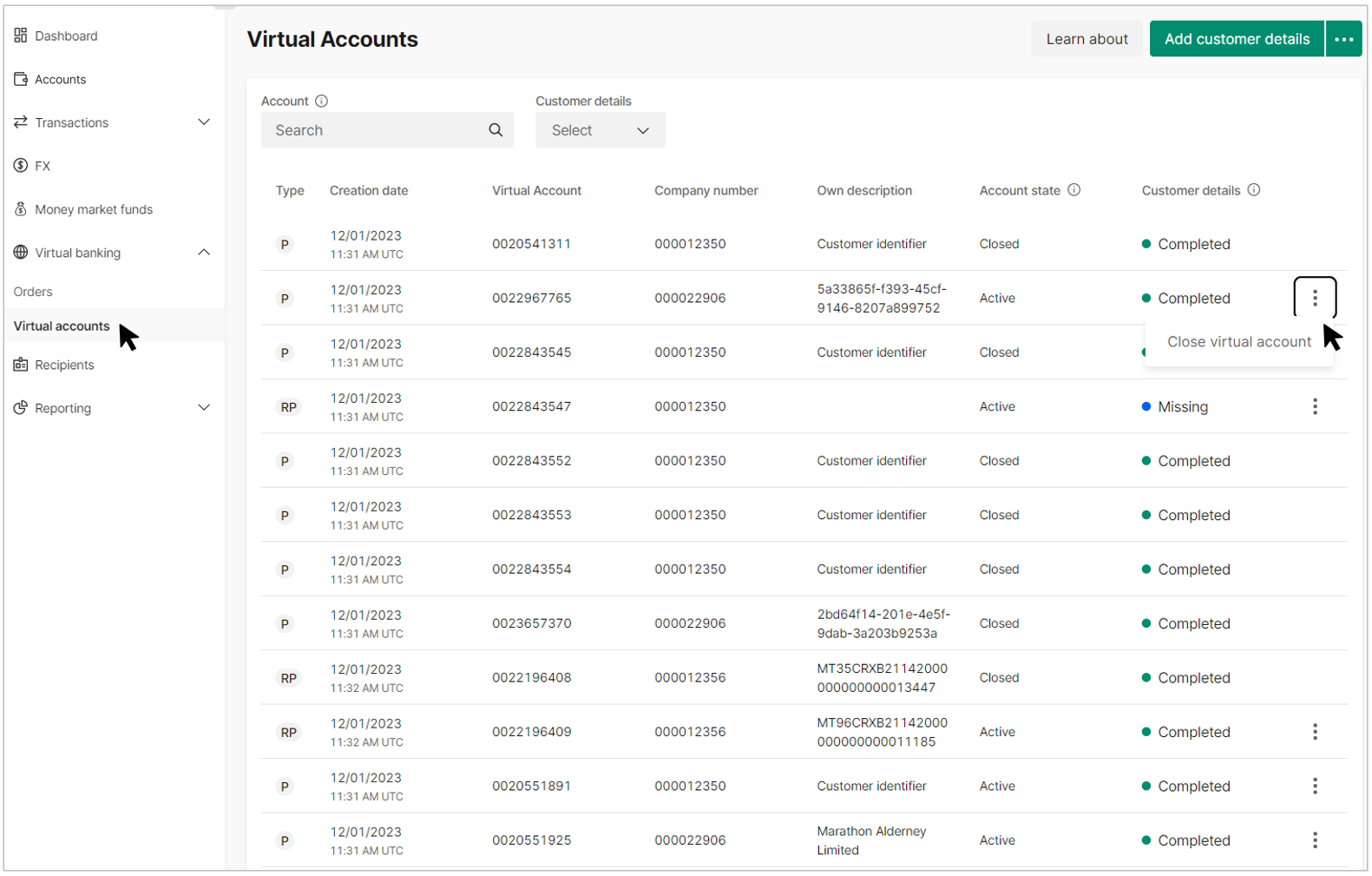Select Virtual accounts in sidebar
Screen dimensions: 1372x876
(62, 326)
